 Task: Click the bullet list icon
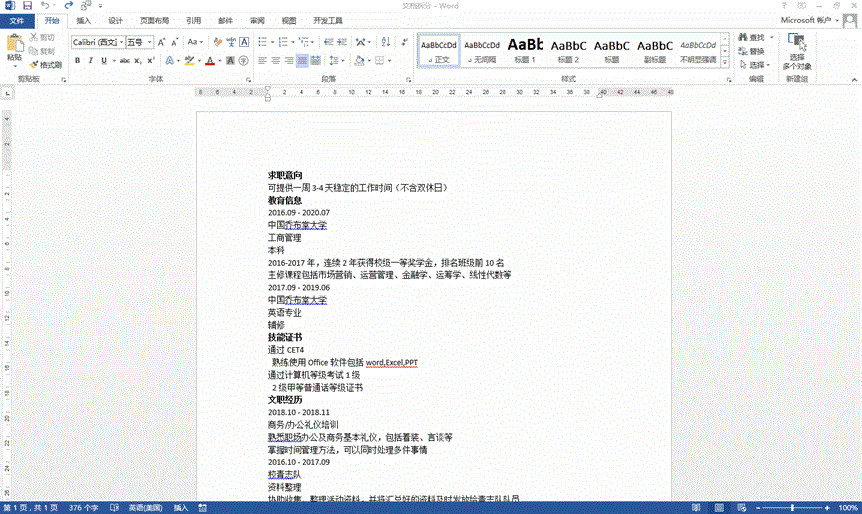tap(262, 43)
